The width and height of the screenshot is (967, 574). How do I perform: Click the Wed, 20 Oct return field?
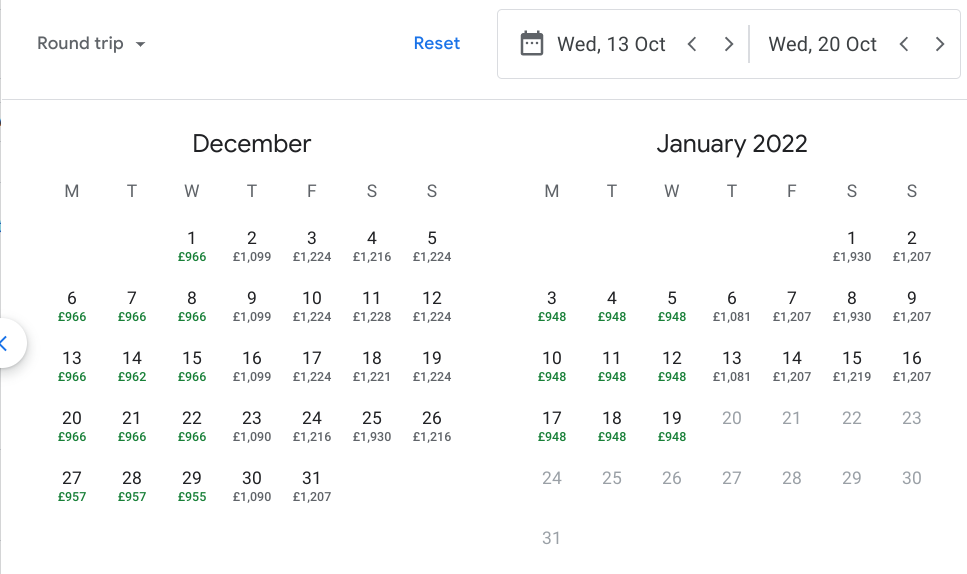822,44
